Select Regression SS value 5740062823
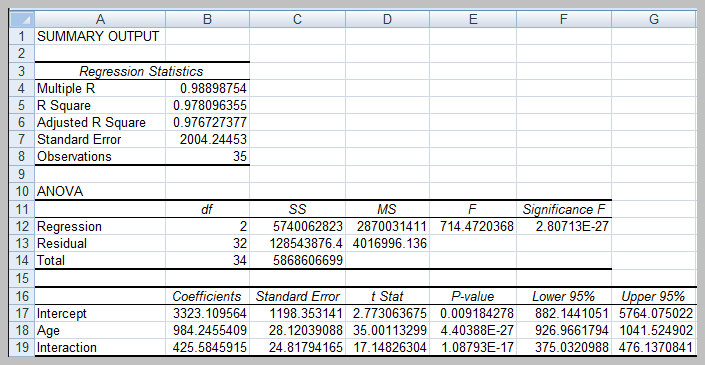This screenshot has height=365, width=705. [x=297, y=226]
